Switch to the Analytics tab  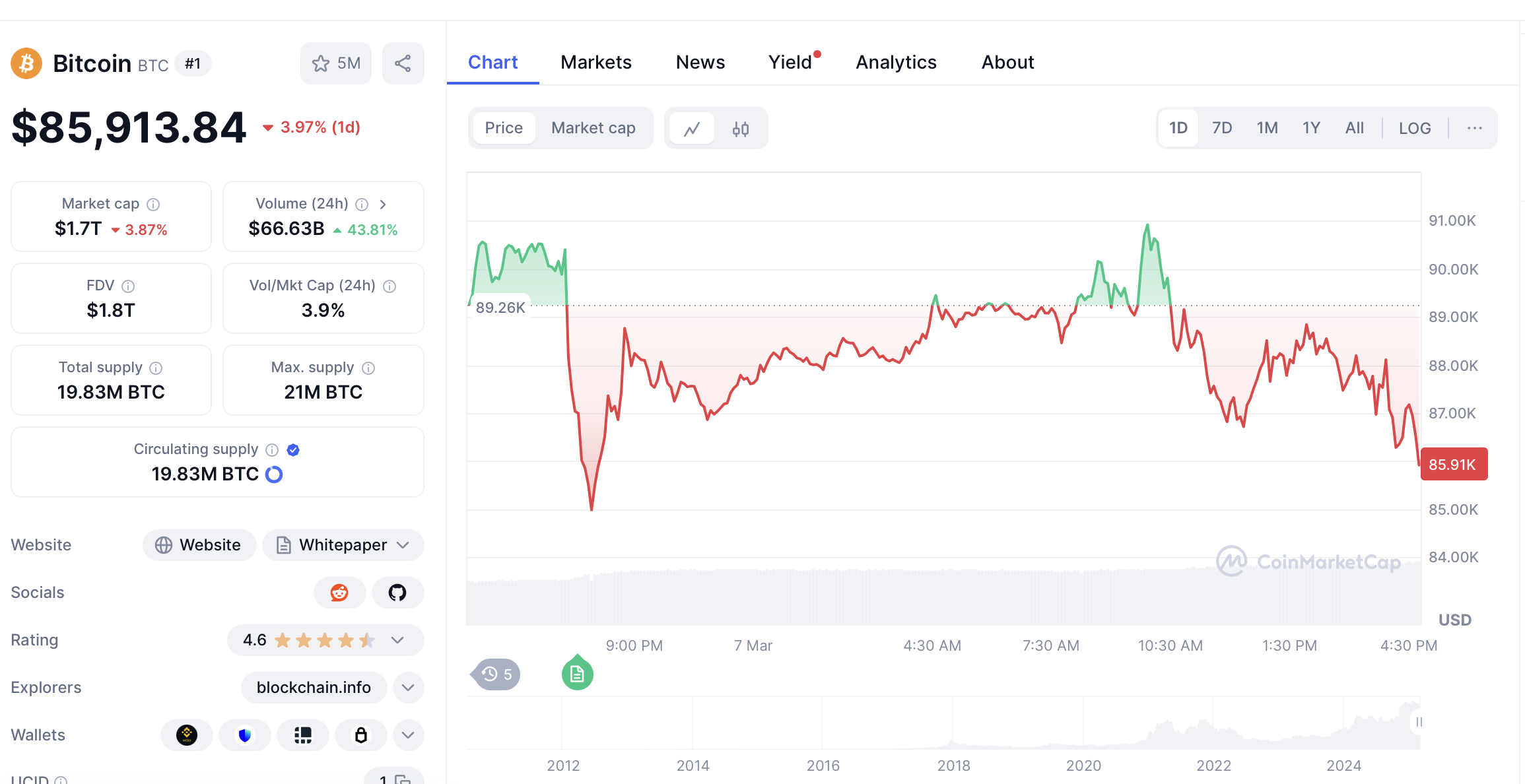click(896, 63)
